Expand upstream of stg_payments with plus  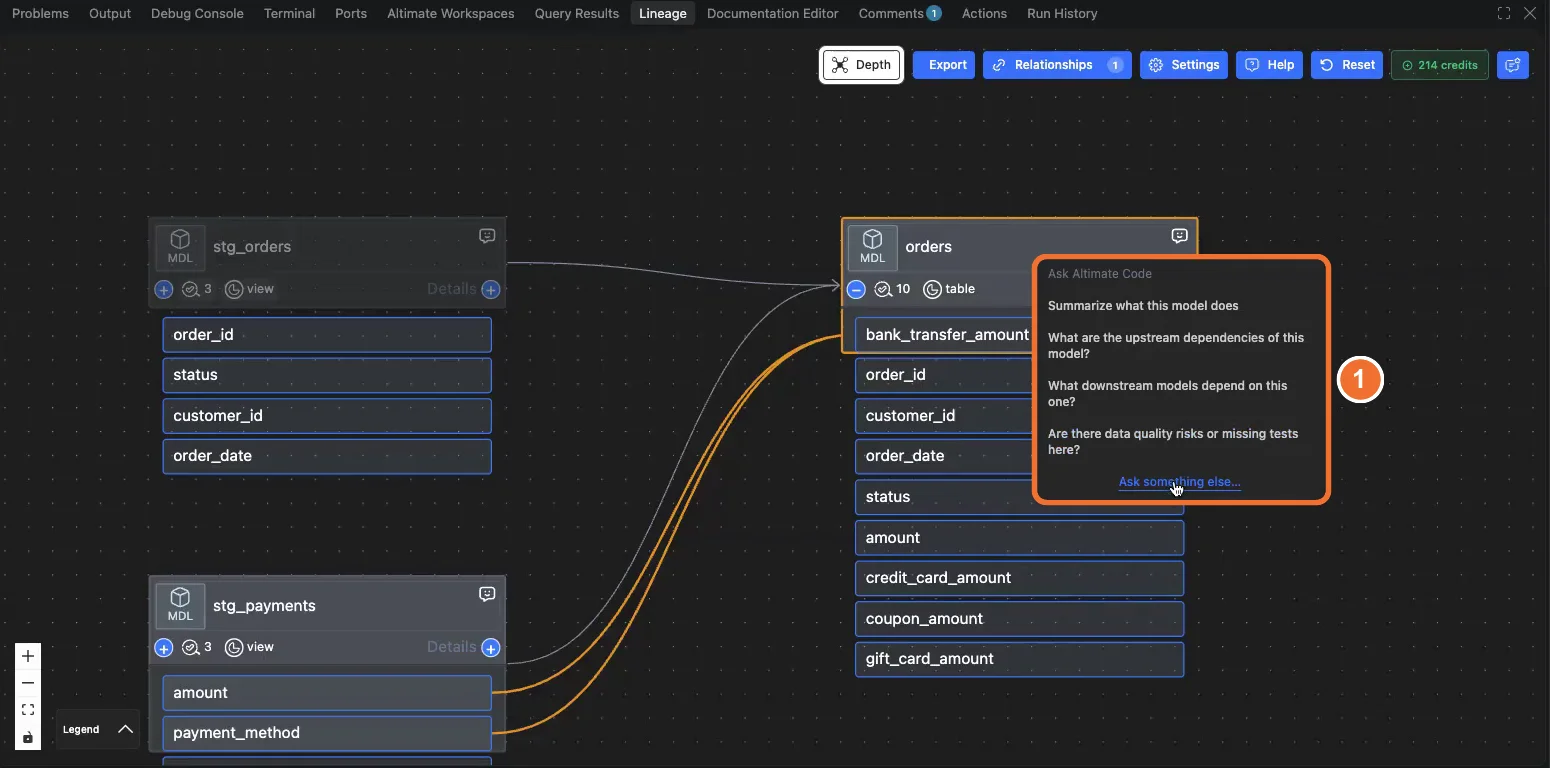164,648
